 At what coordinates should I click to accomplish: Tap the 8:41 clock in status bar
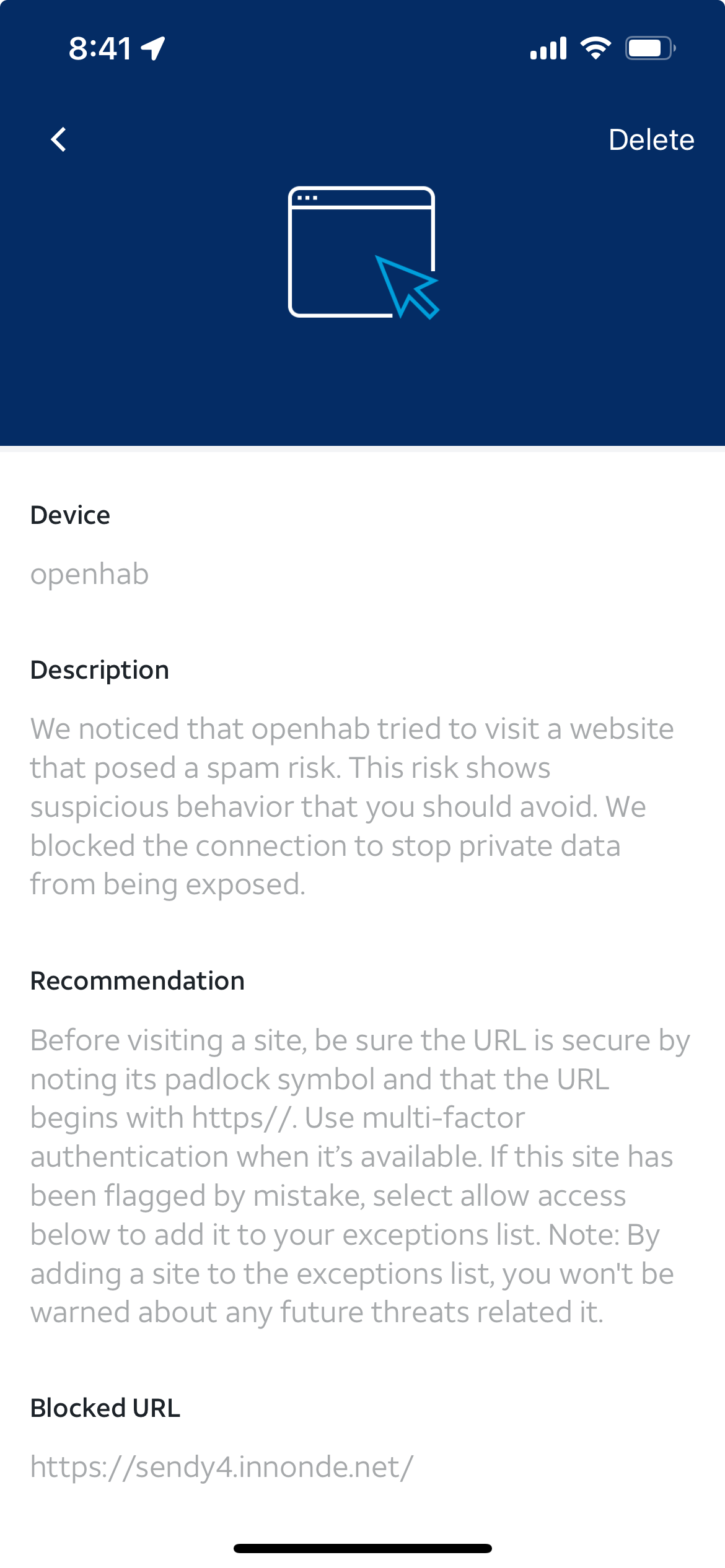[x=100, y=48]
